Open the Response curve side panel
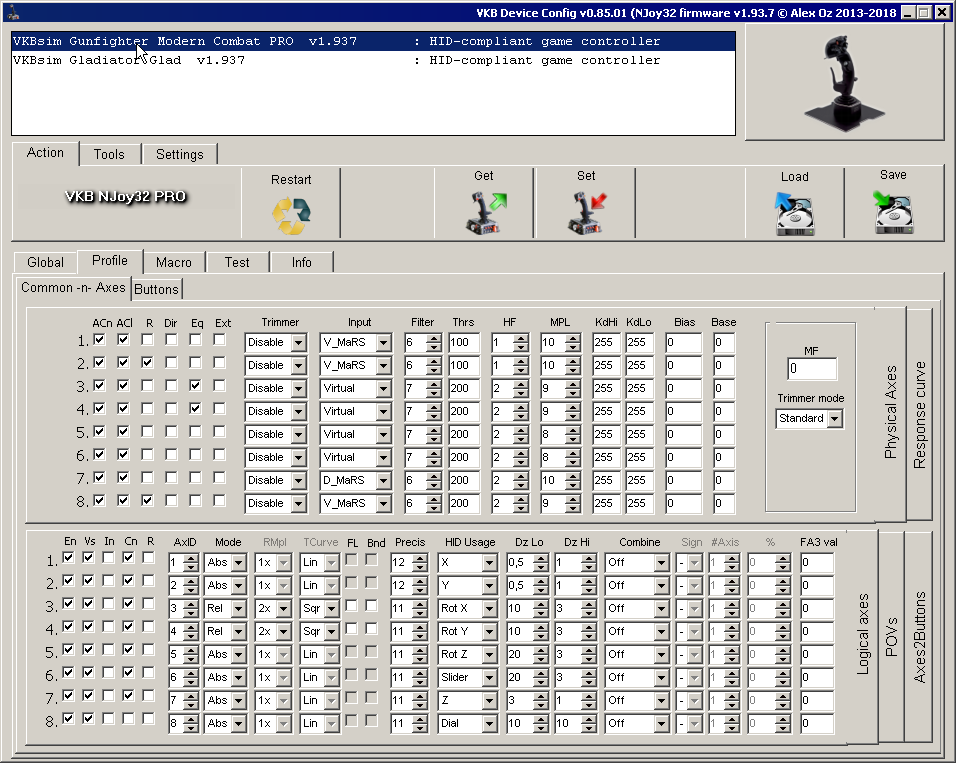 [919, 414]
